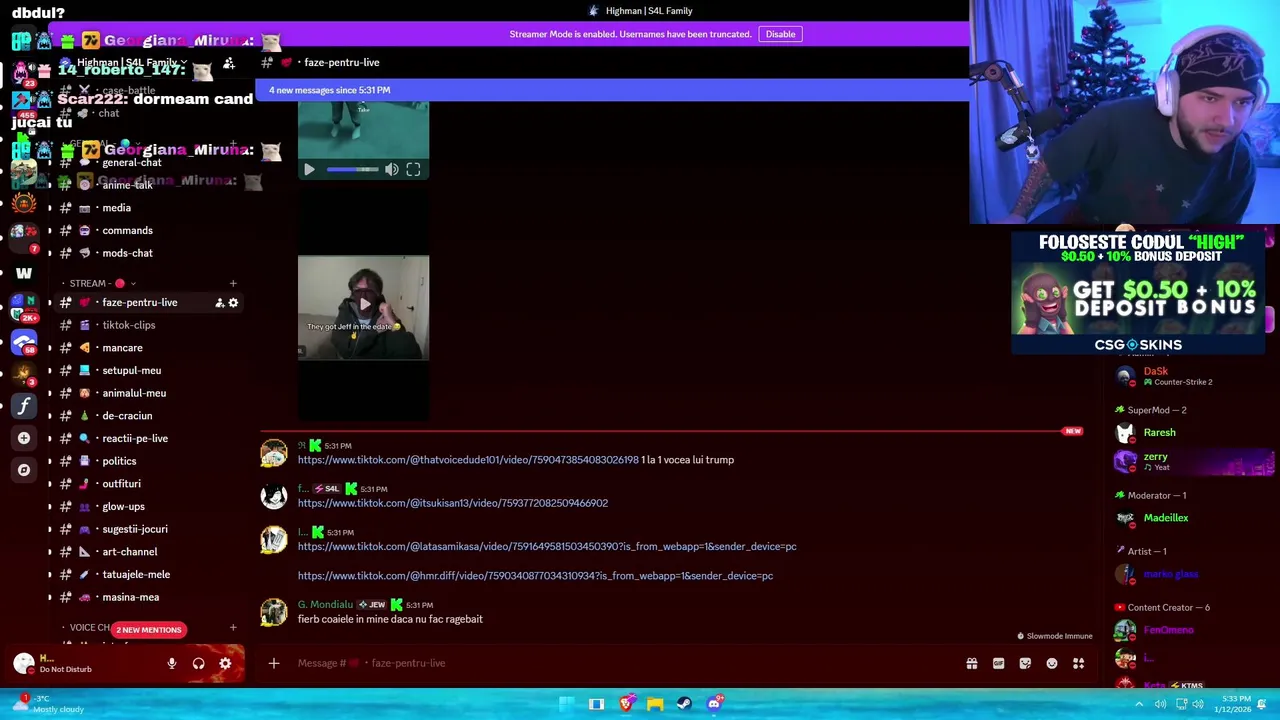The width and height of the screenshot is (1280, 720).
Task: Adjust the video volume slider
Action: [353, 170]
